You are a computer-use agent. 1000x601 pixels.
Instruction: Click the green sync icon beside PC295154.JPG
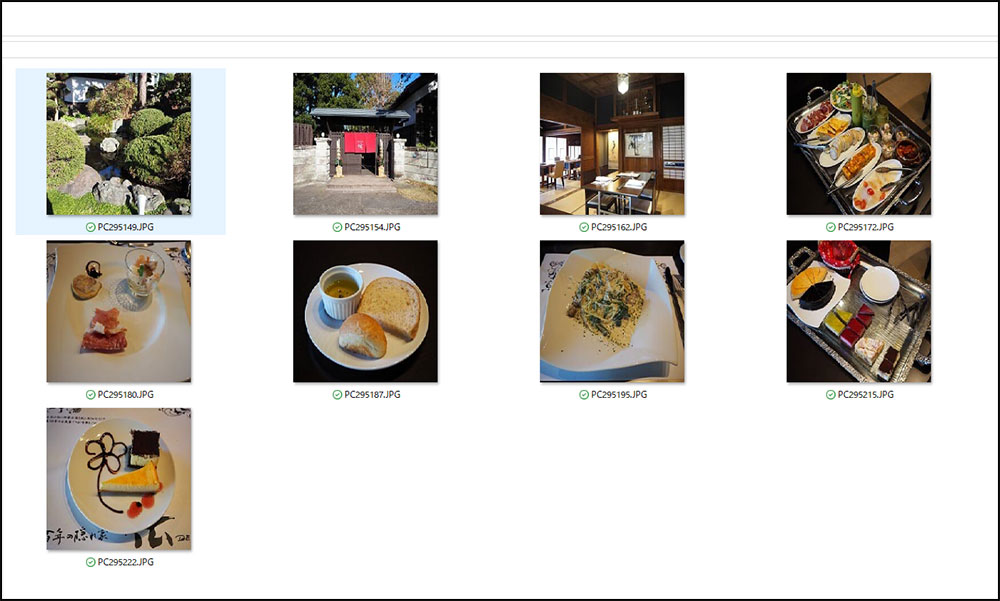(337, 227)
